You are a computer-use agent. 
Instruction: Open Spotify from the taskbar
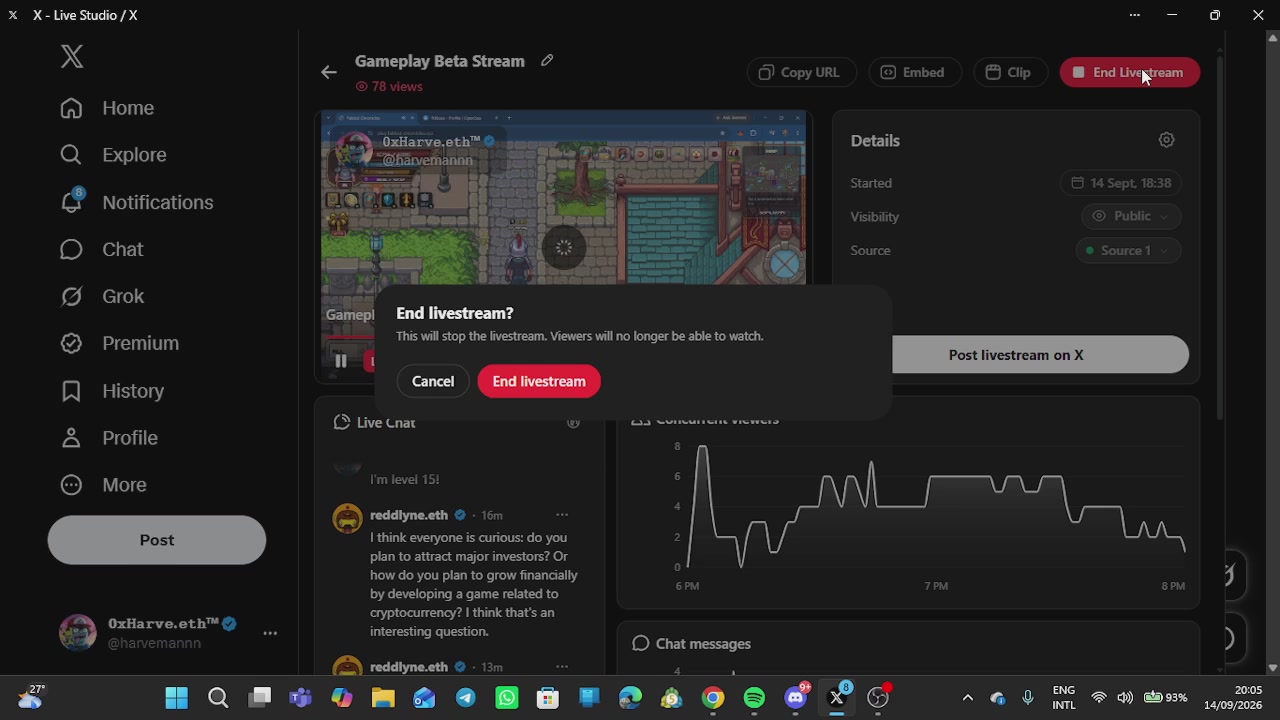754,698
